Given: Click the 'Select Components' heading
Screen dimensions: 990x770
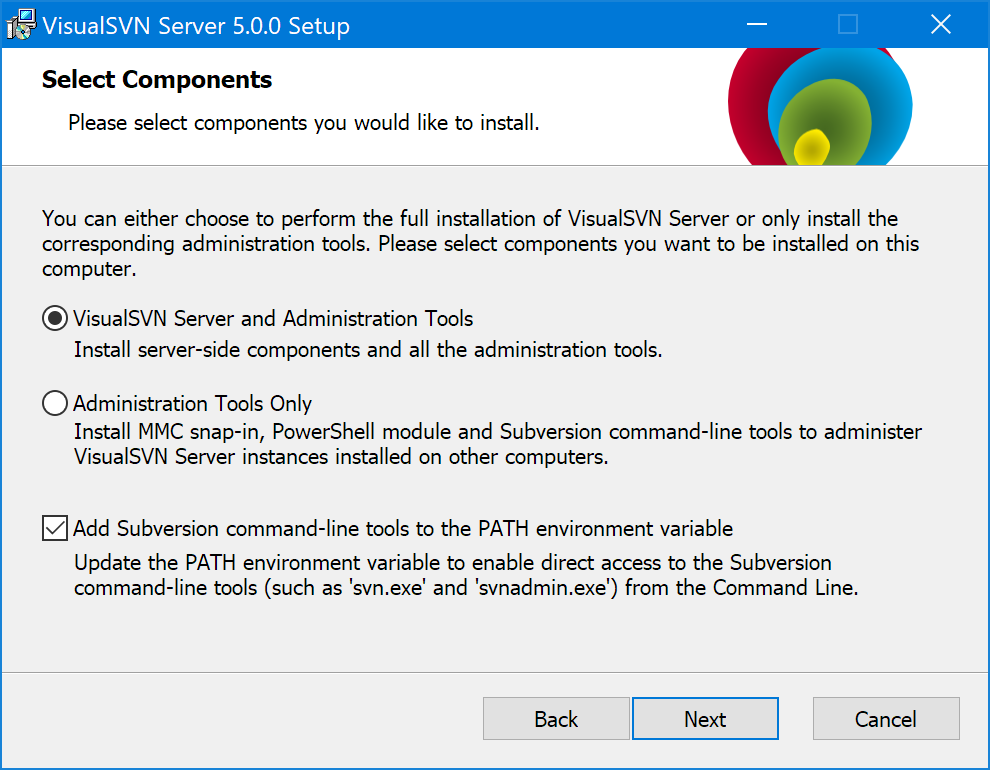Looking at the screenshot, I should tap(157, 80).
